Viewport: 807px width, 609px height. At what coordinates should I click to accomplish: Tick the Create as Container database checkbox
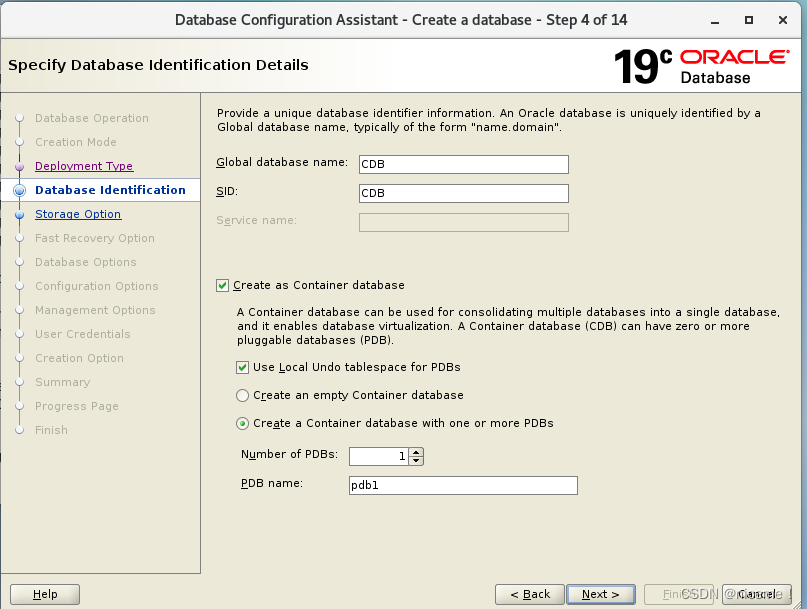point(222,286)
